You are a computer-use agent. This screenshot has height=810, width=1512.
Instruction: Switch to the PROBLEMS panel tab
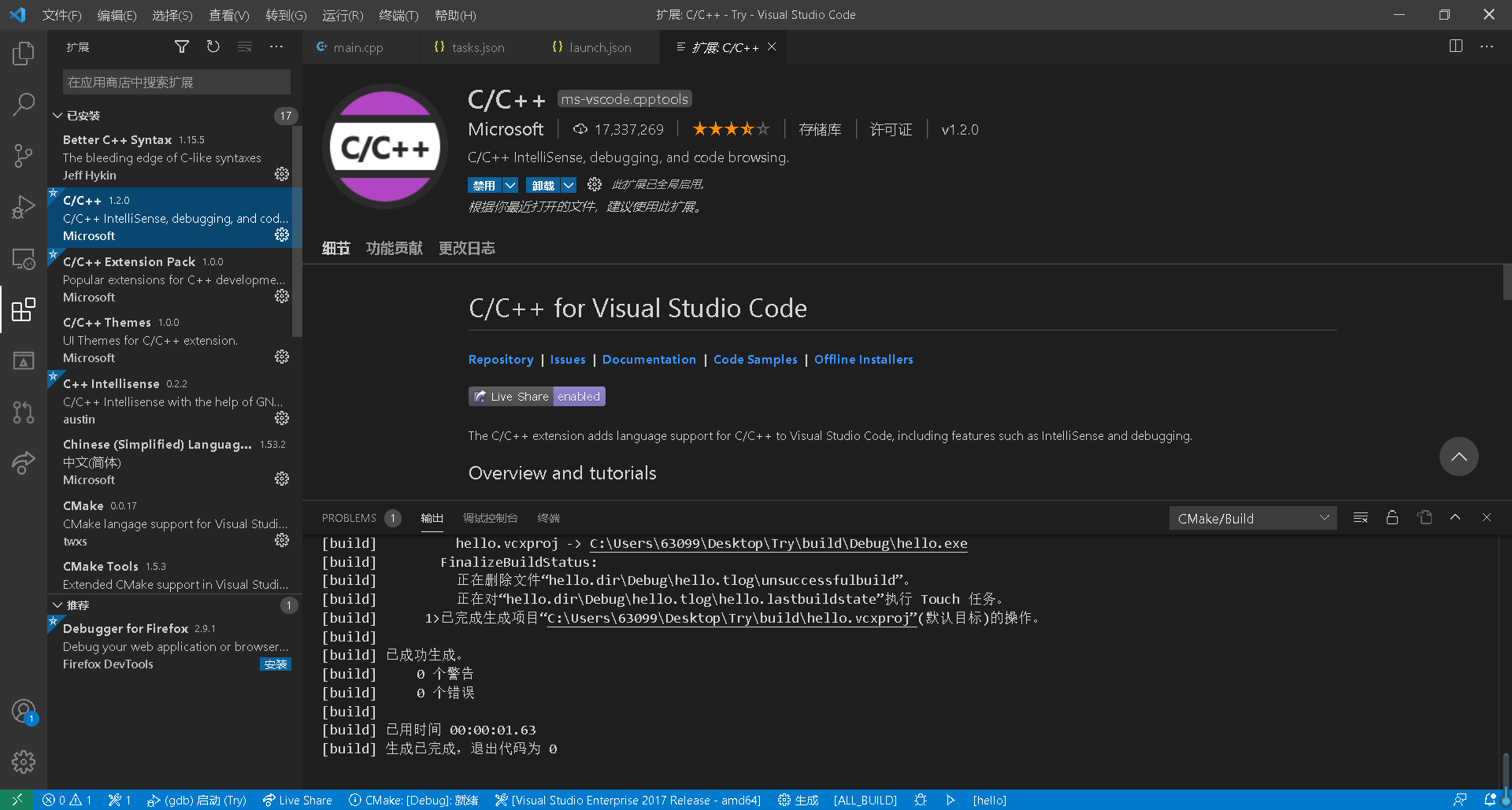pos(349,518)
